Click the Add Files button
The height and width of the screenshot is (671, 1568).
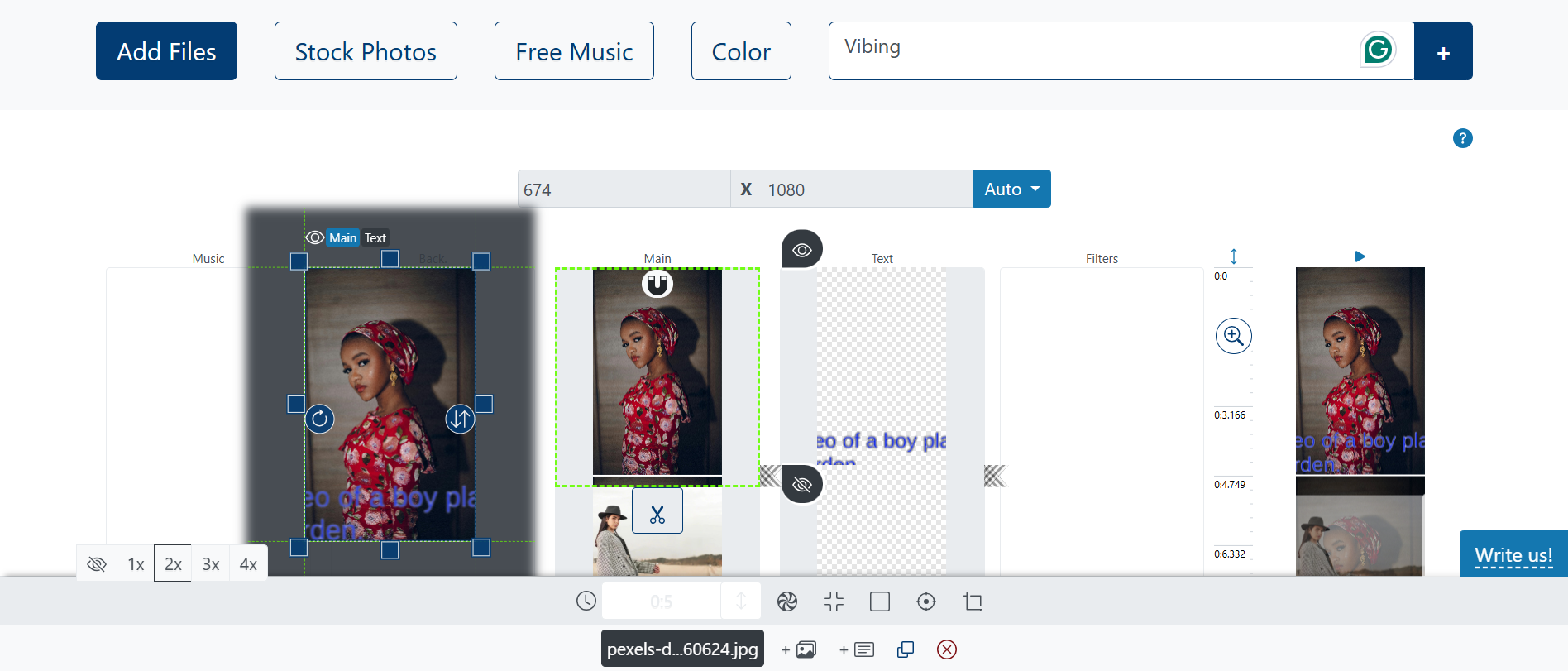(166, 50)
